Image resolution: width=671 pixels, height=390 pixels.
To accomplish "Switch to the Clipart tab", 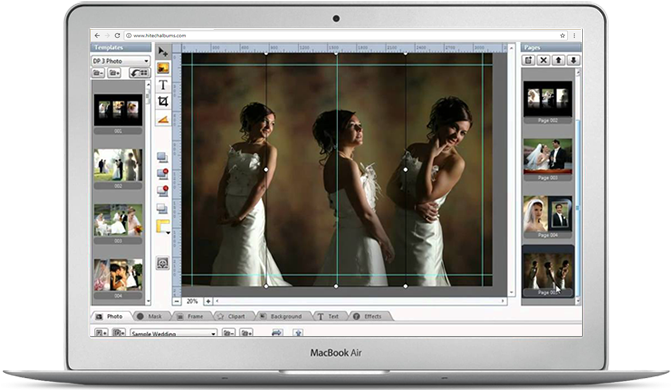I will pyautogui.click(x=232, y=316).
